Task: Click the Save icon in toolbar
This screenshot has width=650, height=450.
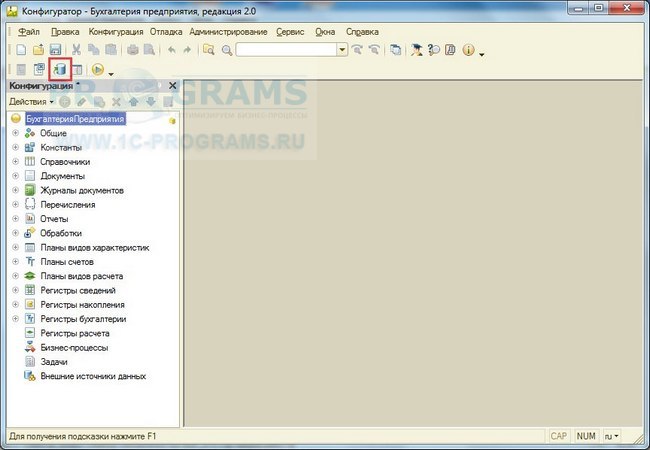Action: [56, 49]
